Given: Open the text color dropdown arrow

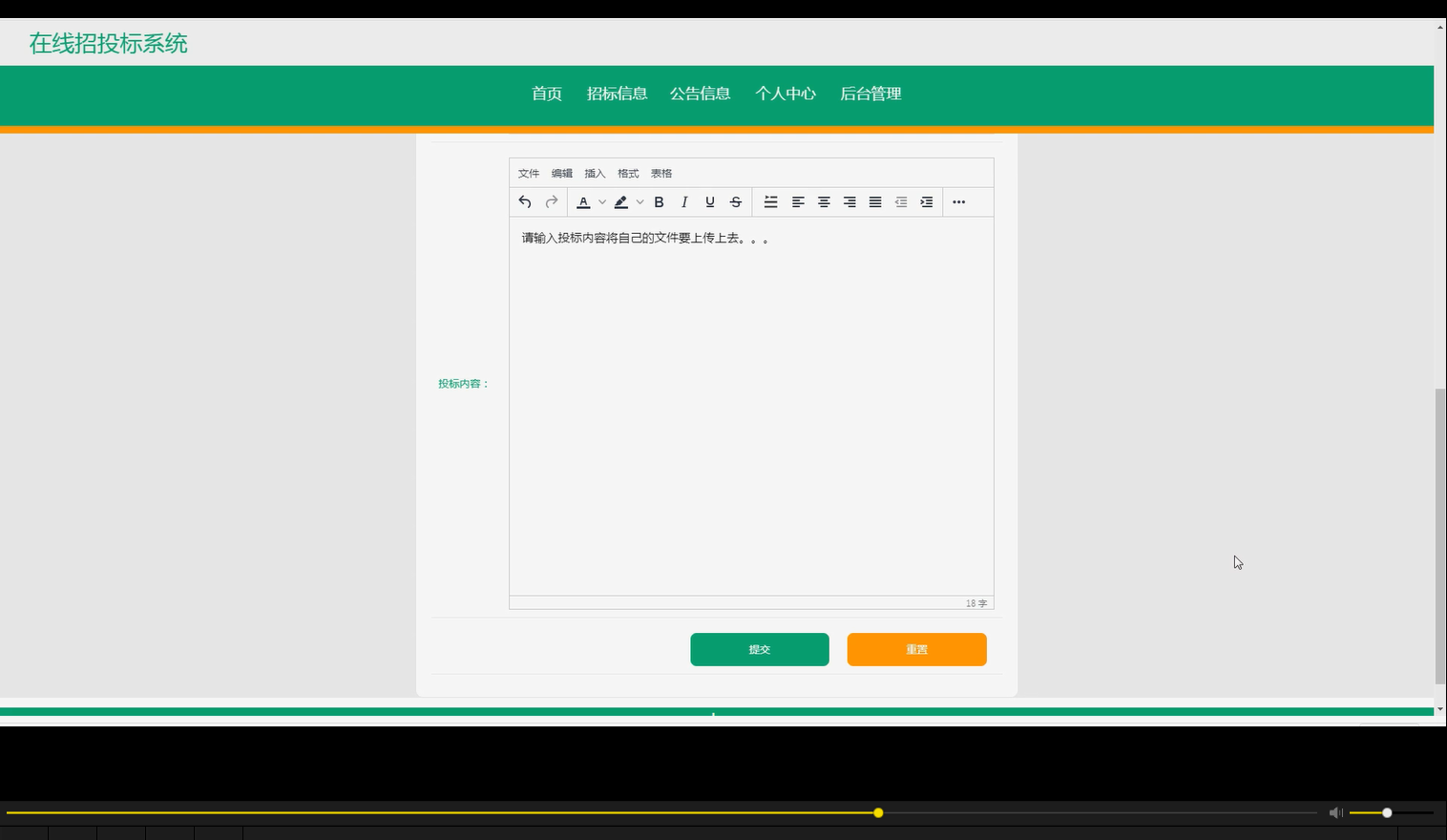Looking at the screenshot, I should tap(602, 202).
